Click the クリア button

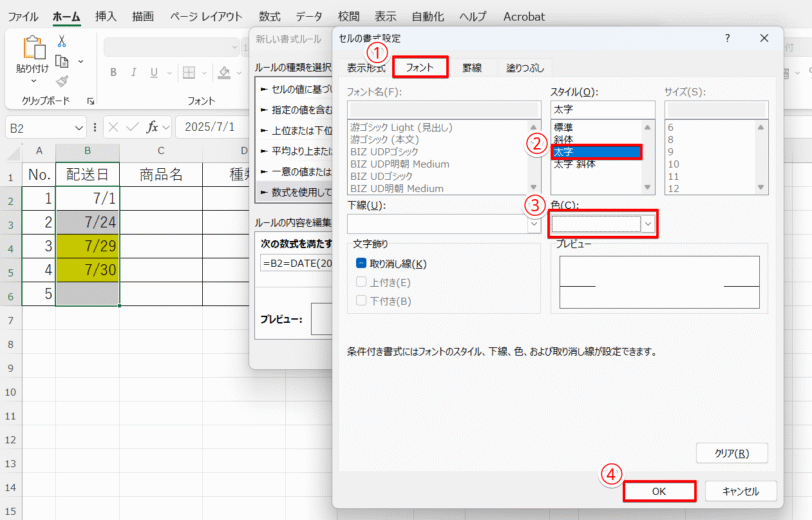(x=732, y=453)
